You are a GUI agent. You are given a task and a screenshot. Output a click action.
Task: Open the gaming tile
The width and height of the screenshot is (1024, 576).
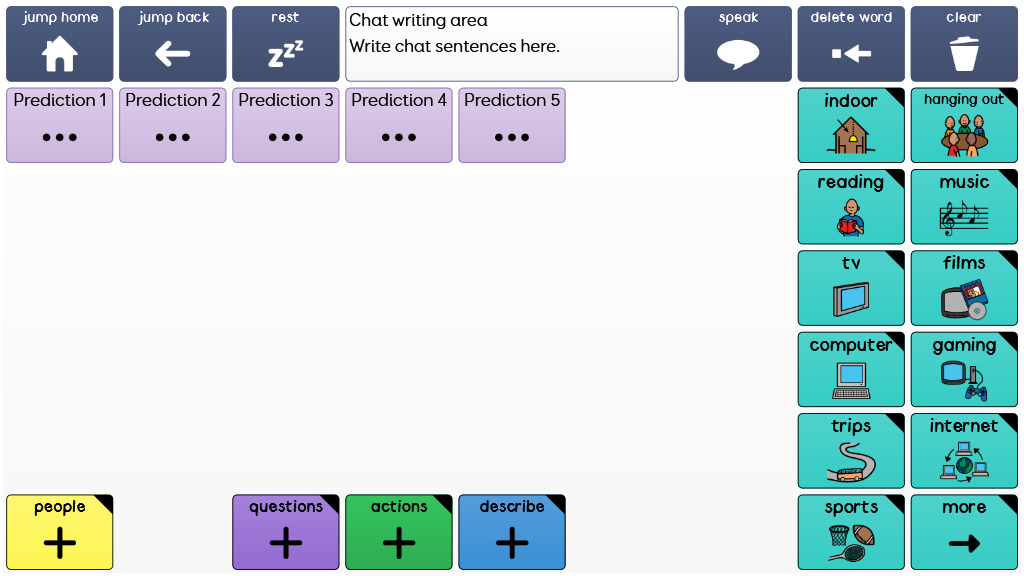tap(964, 369)
